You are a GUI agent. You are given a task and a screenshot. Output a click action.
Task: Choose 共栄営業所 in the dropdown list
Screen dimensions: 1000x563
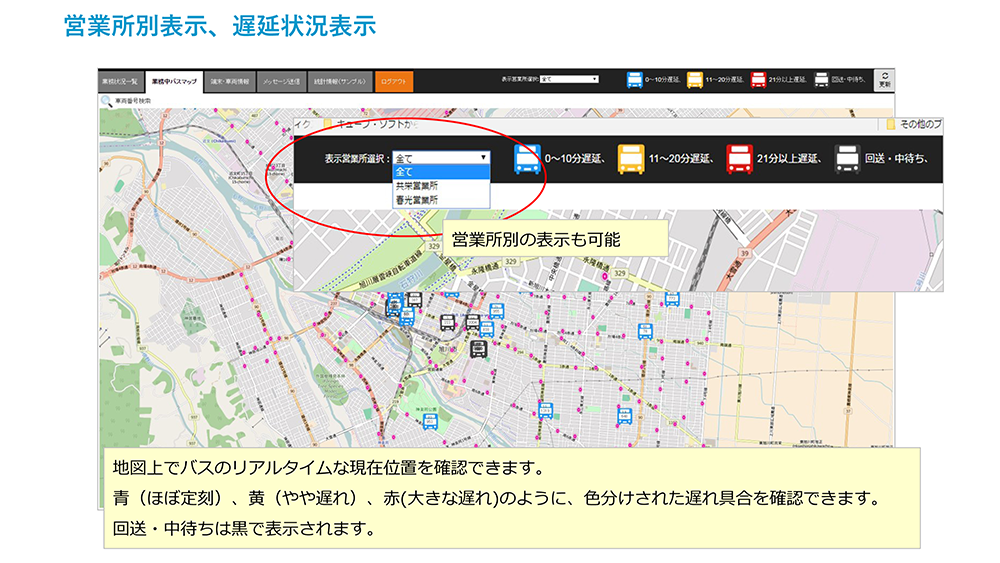[x=441, y=186]
